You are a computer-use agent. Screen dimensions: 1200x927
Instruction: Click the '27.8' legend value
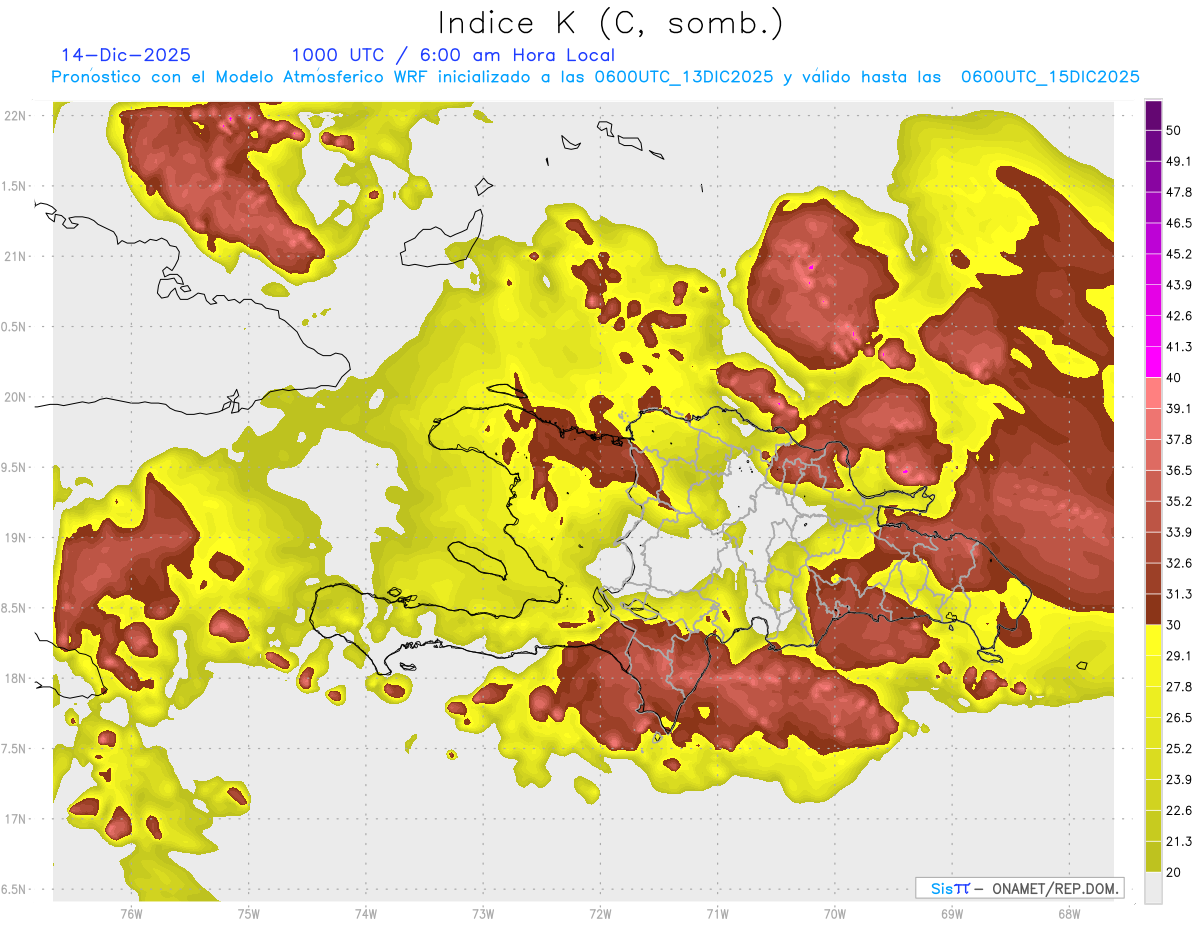(x=1180, y=687)
